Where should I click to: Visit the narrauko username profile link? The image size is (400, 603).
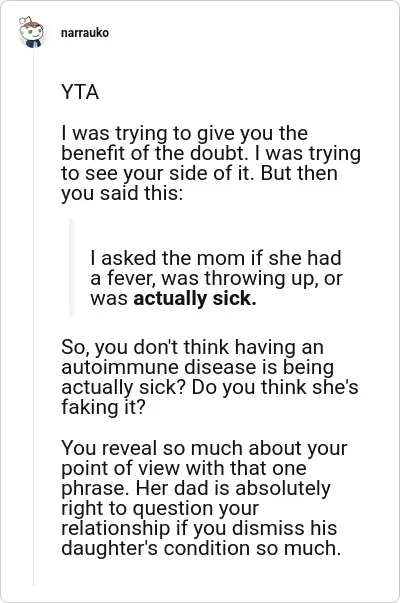[85, 33]
